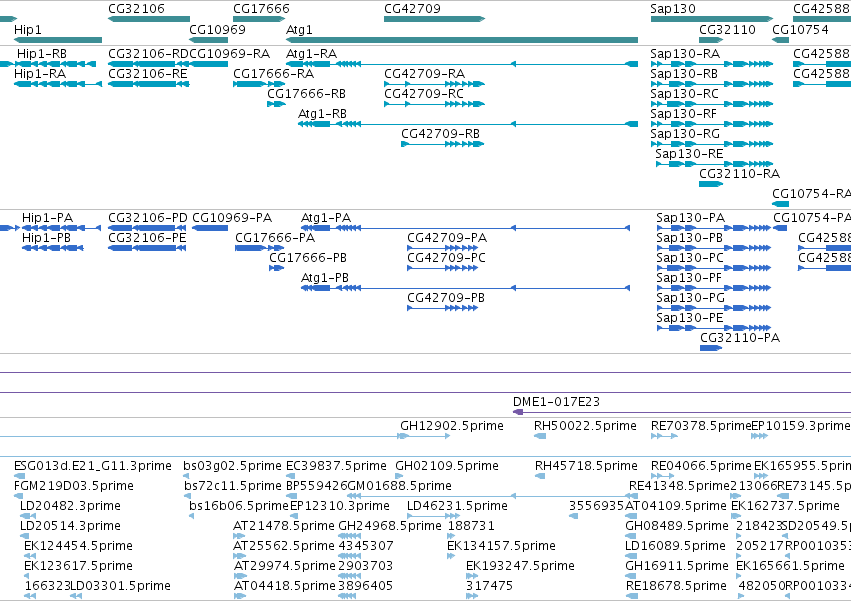Viewport: 851px width, 601px height.
Task: Click the Atg1-RA transcript label
Action: [x=312, y=53]
